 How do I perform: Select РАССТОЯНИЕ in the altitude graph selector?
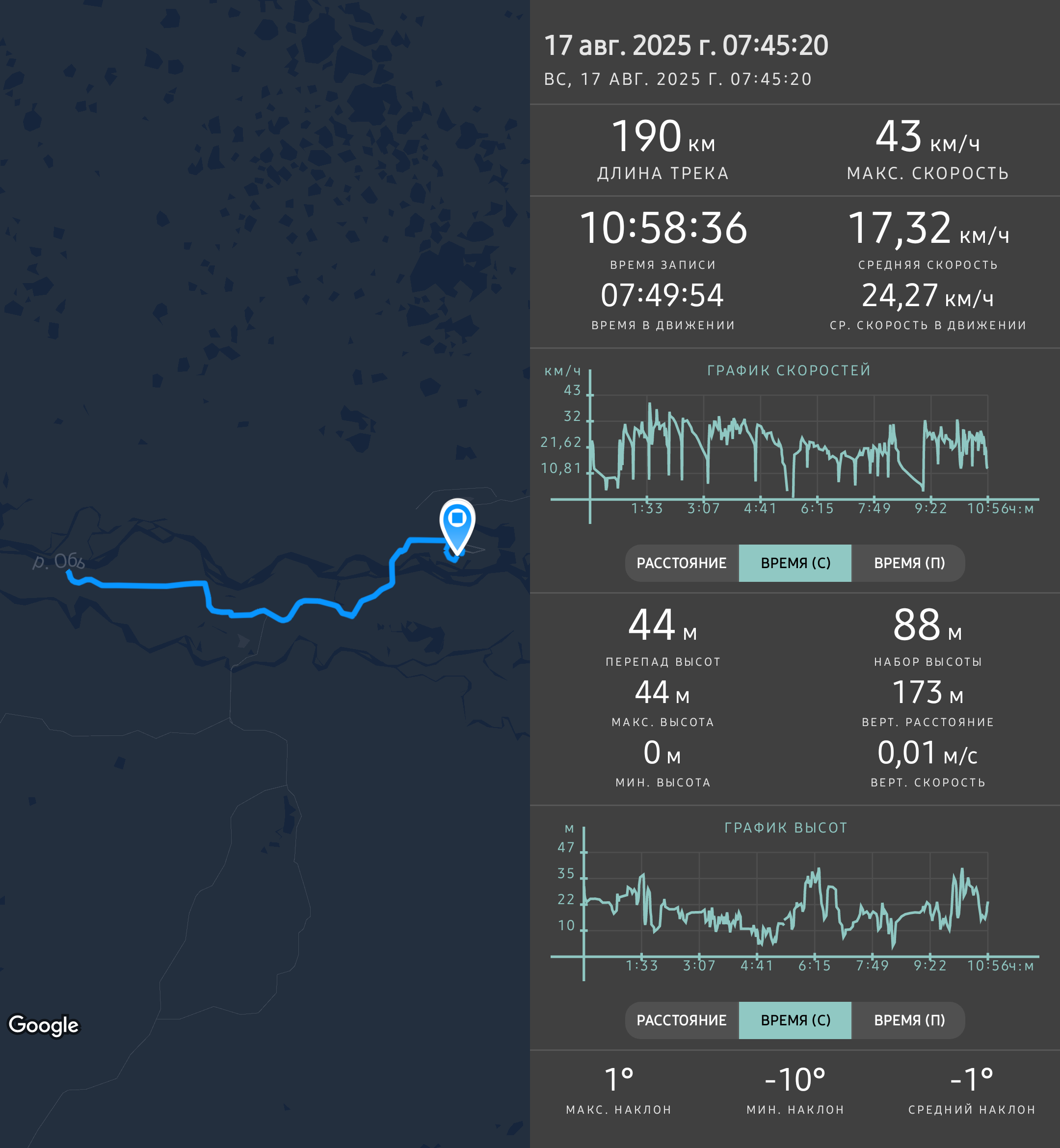pos(682,1020)
